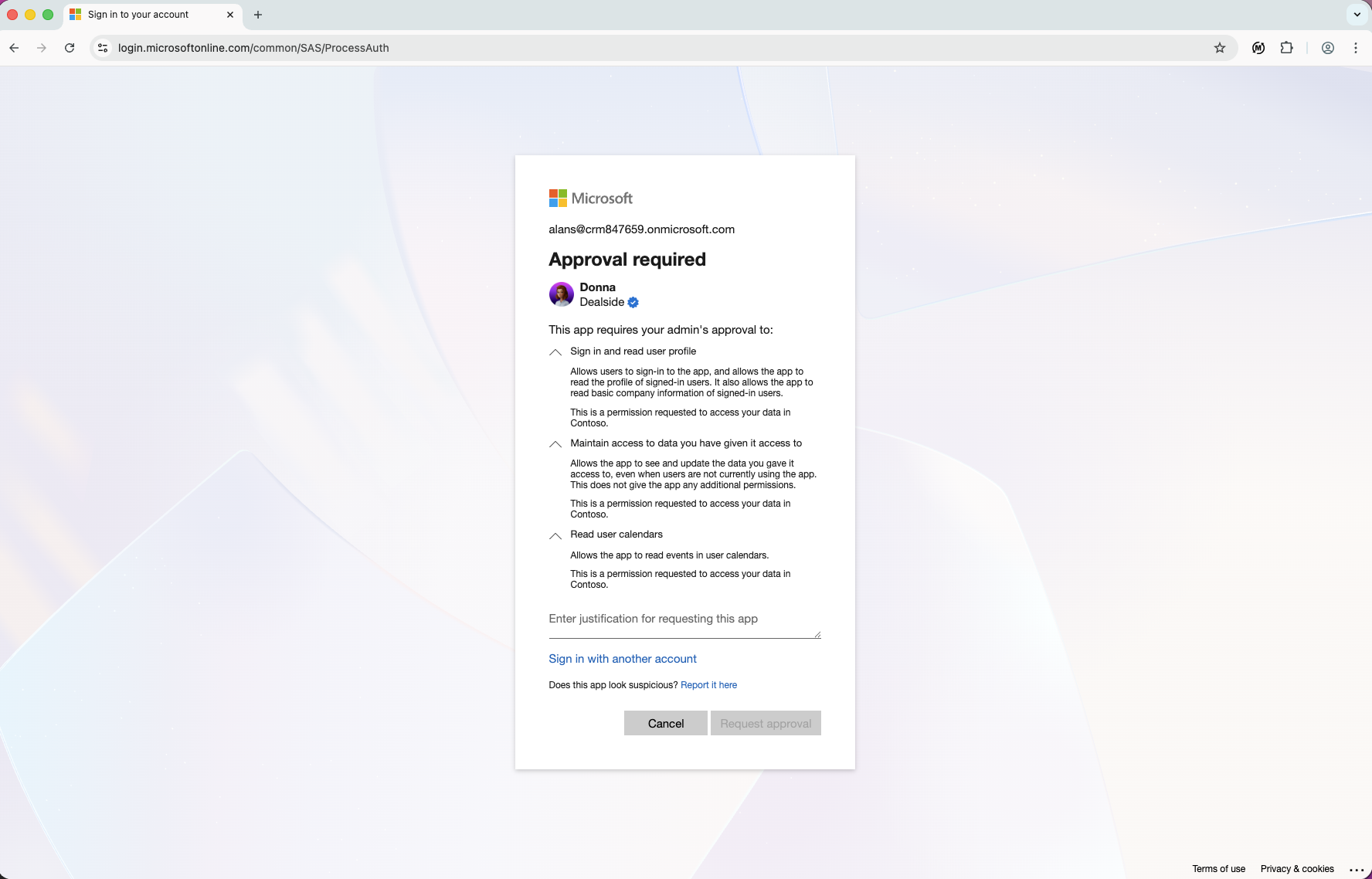Cancel the approval request
The width and height of the screenshot is (1372, 879).
(x=666, y=724)
